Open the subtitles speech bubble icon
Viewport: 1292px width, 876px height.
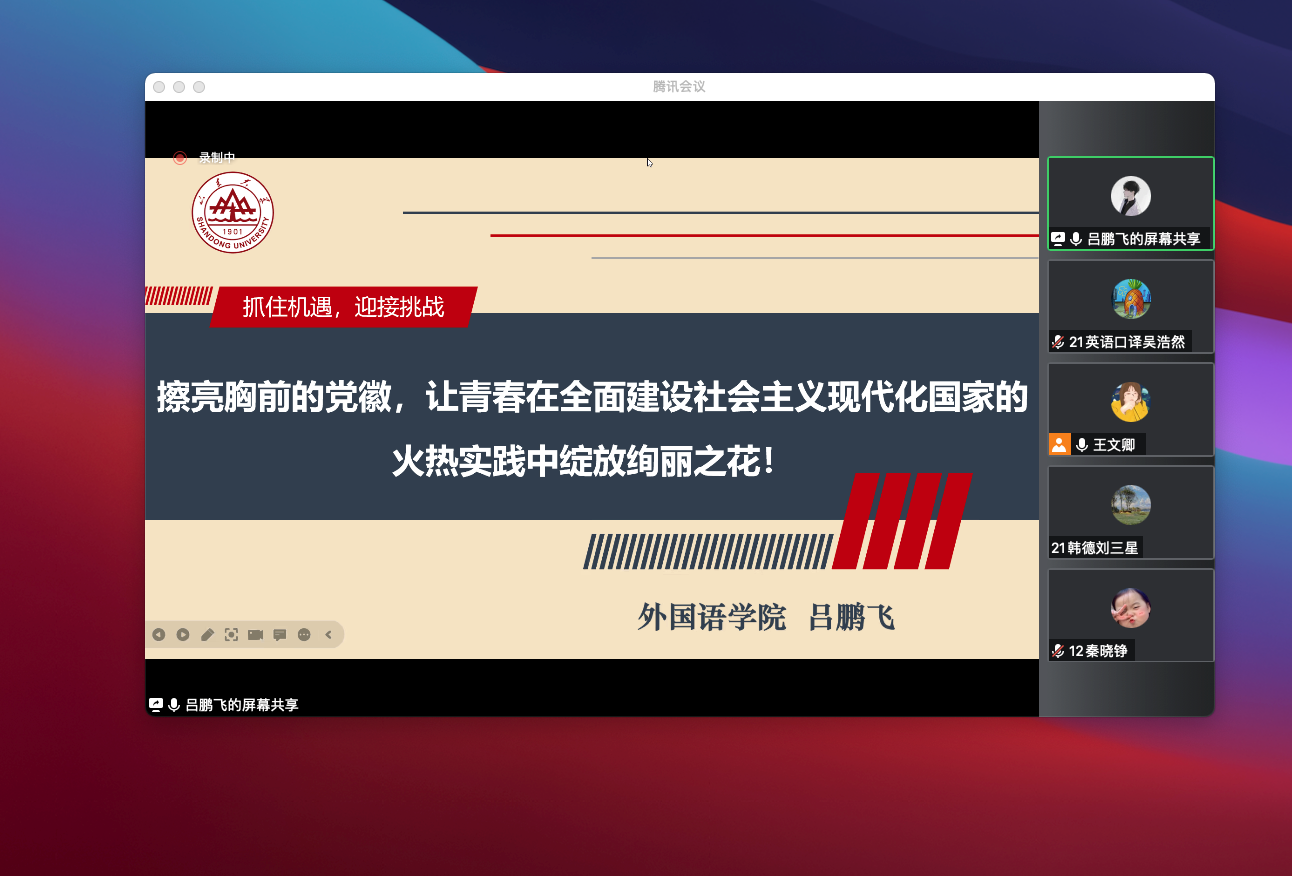click(x=280, y=634)
